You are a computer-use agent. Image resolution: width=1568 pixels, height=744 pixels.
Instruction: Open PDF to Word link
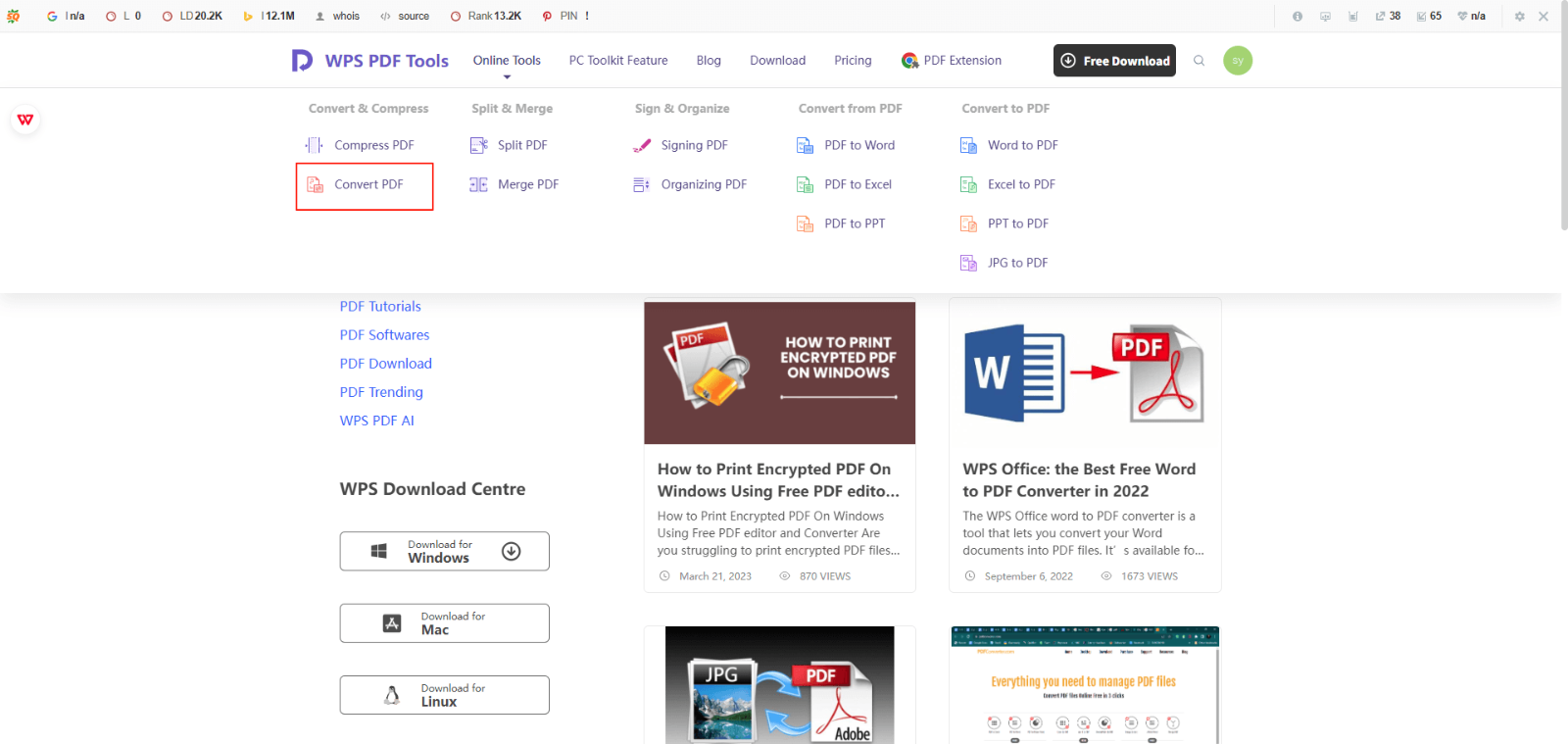859,145
